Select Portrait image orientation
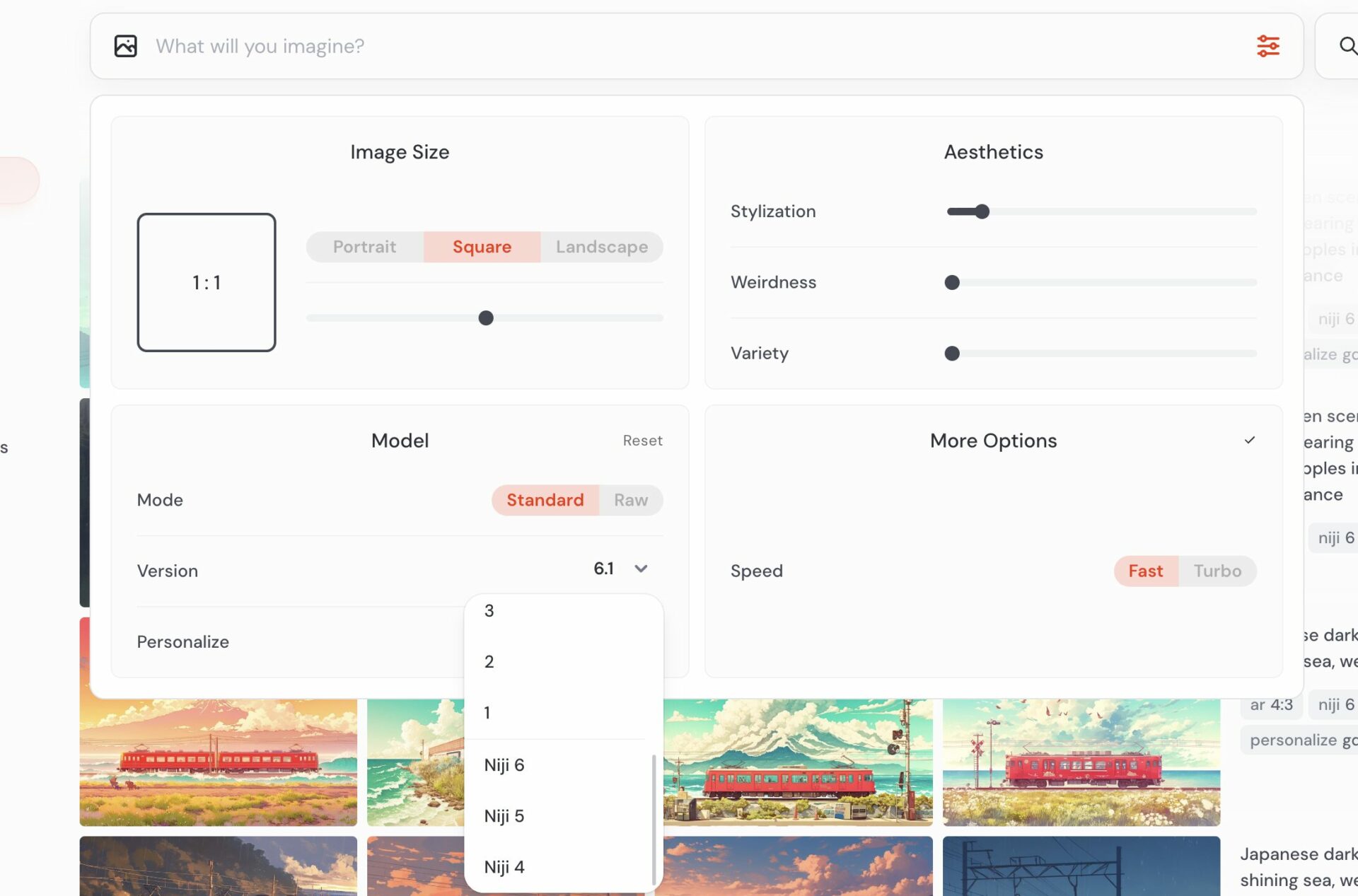 tap(364, 247)
